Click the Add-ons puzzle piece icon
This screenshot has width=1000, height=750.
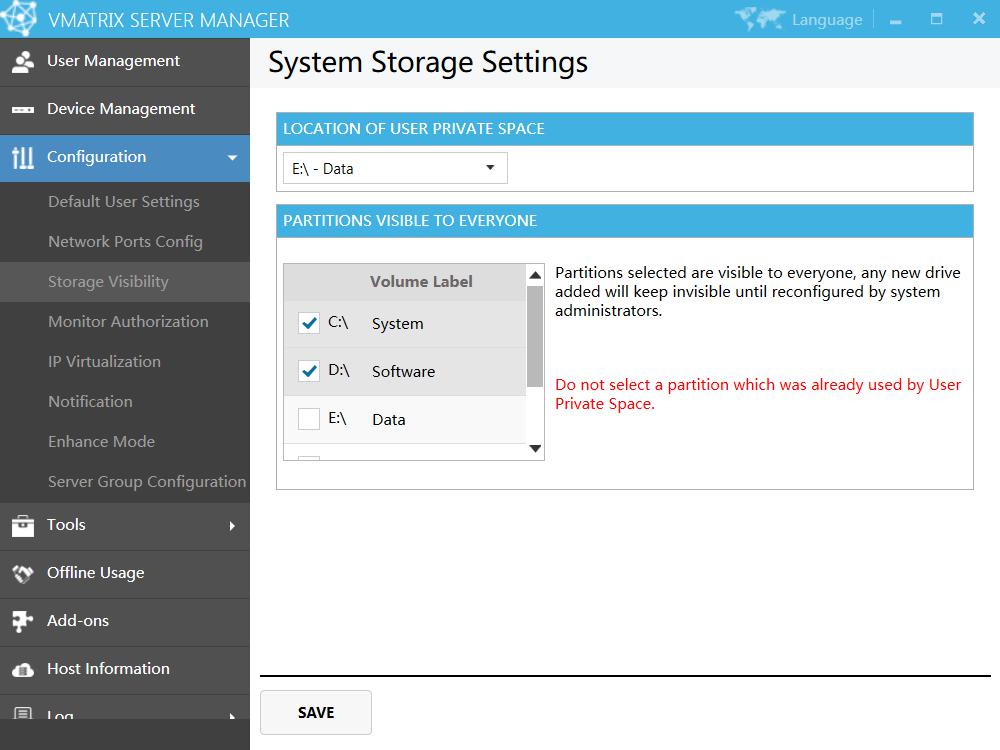coord(23,621)
